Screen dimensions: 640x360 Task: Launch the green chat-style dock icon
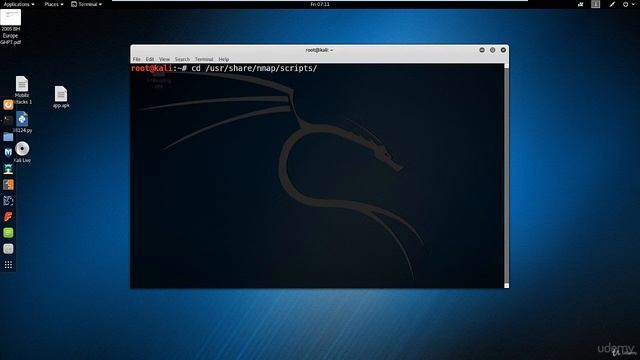pos(8,233)
